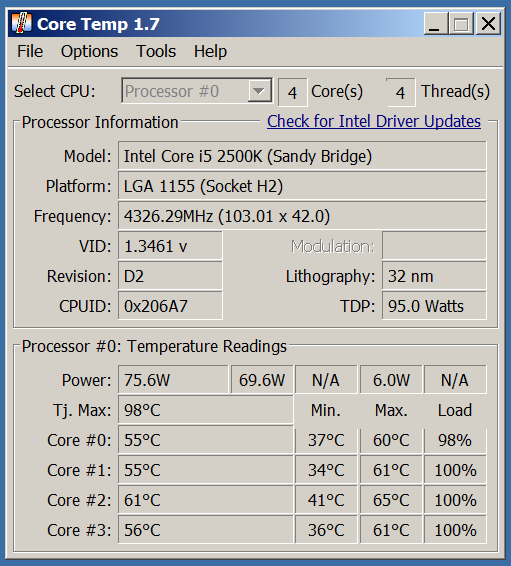This screenshot has height=566, width=511.
Task: Click the Core #1 current temperature
Action: [206, 470]
